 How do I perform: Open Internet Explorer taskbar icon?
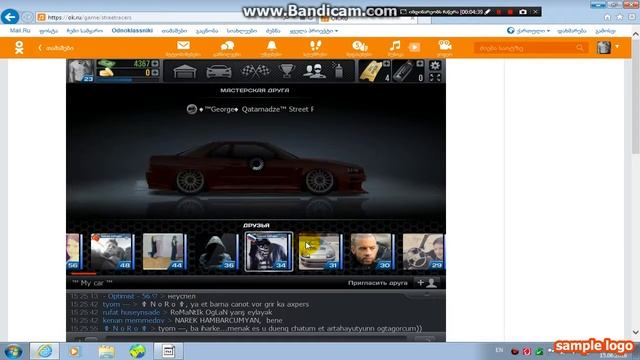(44, 351)
